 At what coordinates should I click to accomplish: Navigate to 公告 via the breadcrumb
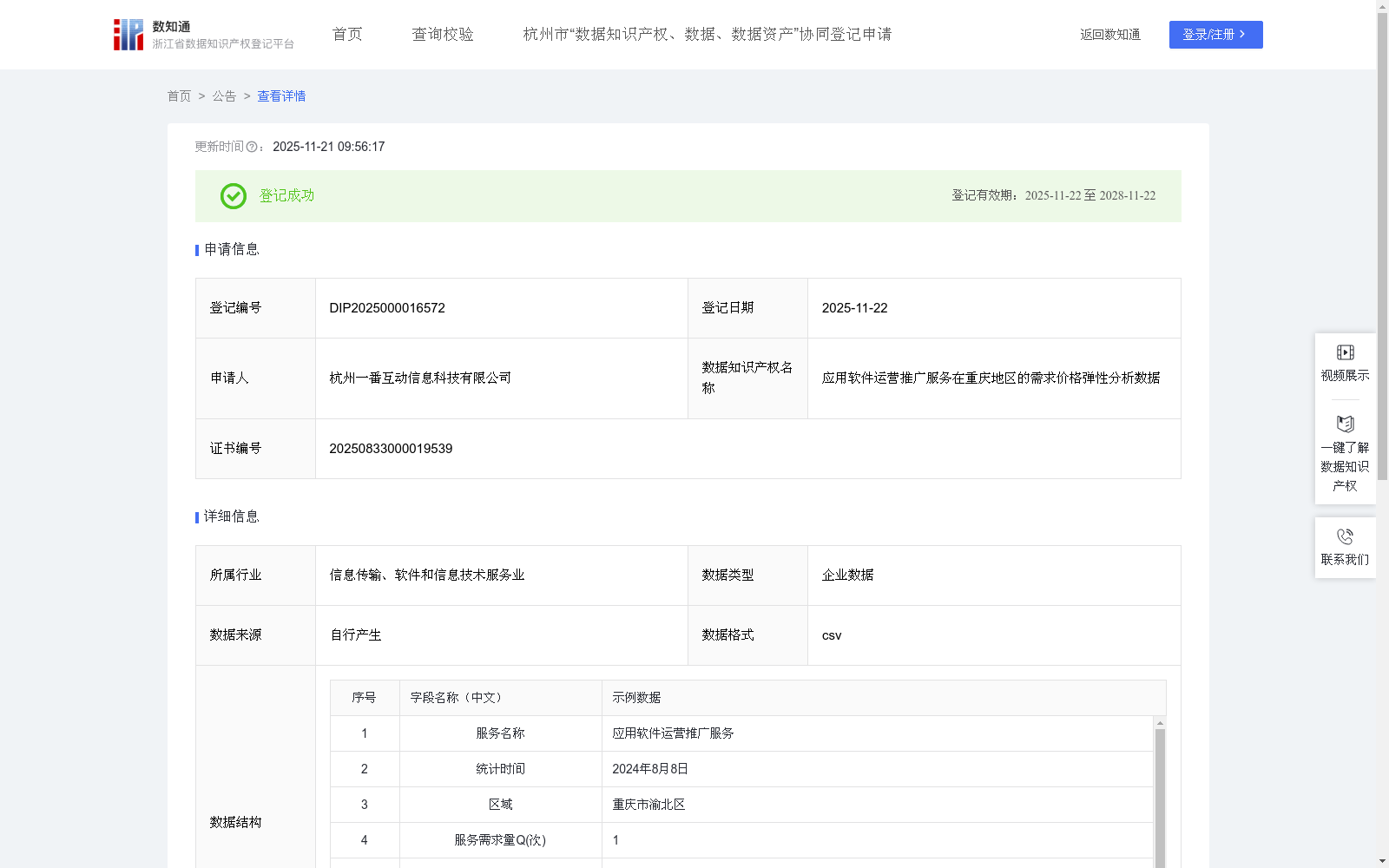[x=224, y=96]
